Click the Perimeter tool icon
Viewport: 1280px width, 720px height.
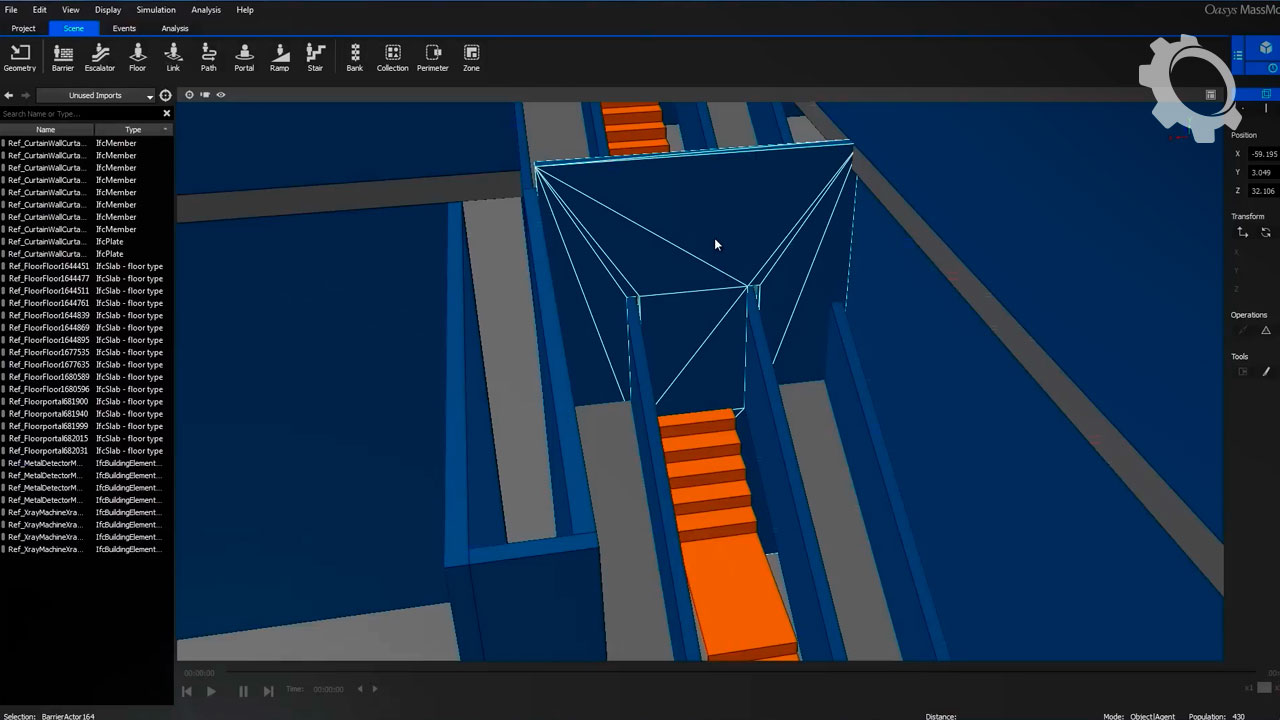pyautogui.click(x=432, y=58)
